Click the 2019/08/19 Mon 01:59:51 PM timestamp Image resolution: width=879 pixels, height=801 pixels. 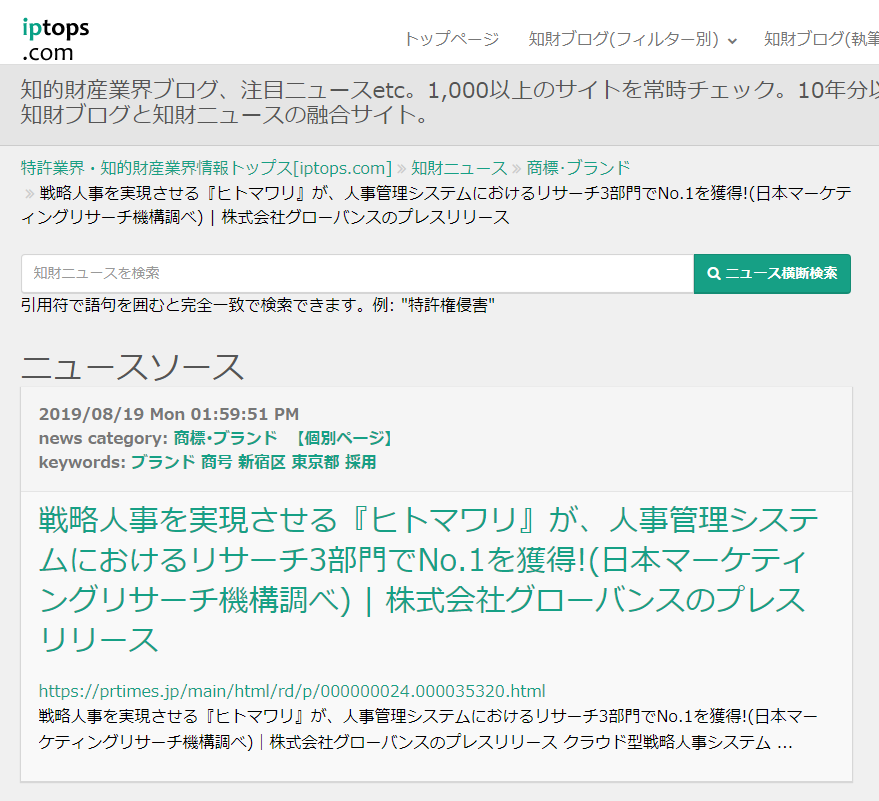coord(169,414)
